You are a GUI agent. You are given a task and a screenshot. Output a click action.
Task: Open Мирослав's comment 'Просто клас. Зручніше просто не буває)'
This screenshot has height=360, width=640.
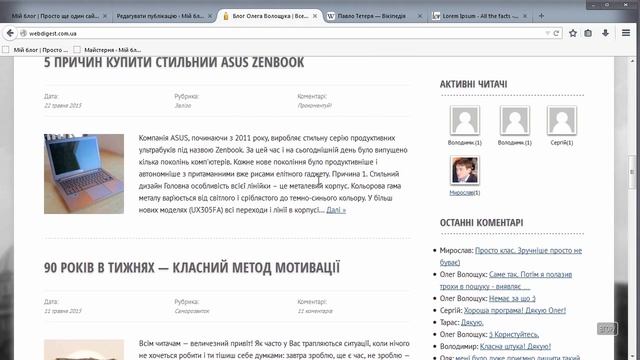511,256
